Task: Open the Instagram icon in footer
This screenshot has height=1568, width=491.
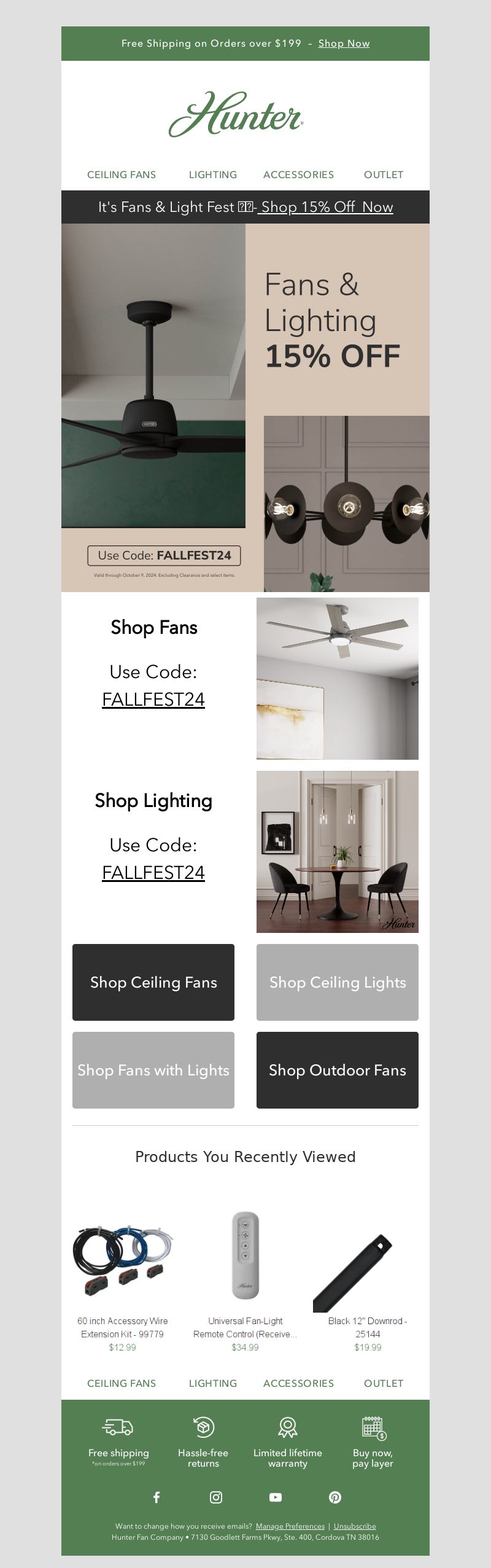Action: pyautogui.click(x=216, y=1497)
